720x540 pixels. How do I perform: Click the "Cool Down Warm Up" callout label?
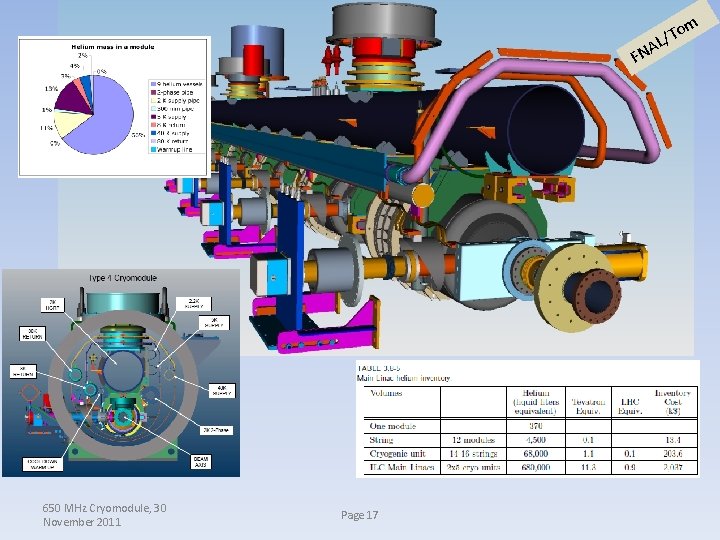coord(43,464)
